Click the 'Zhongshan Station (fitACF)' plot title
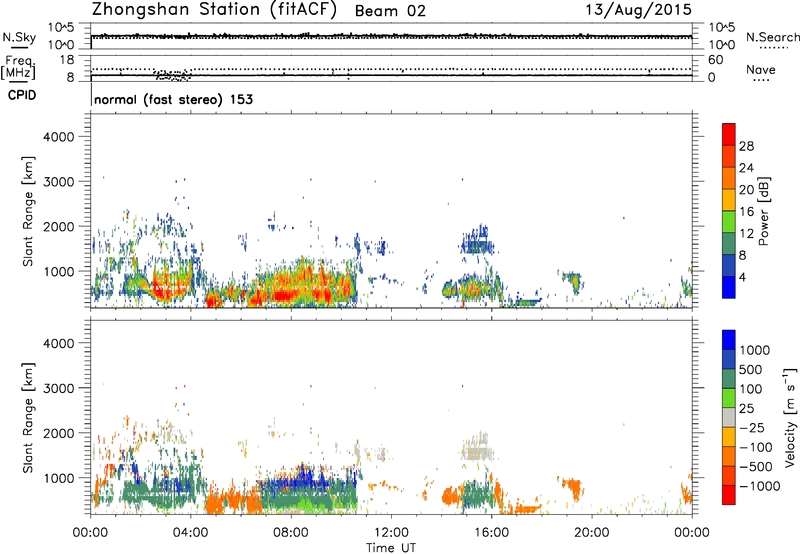Image resolution: width=800 pixels, height=554 pixels. (x=214, y=10)
